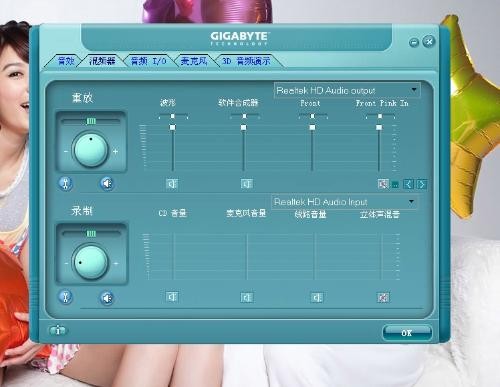Click the 录制 section label
The width and height of the screenshot is (500, 387).
pyautogui.click(x=82, y=211)
